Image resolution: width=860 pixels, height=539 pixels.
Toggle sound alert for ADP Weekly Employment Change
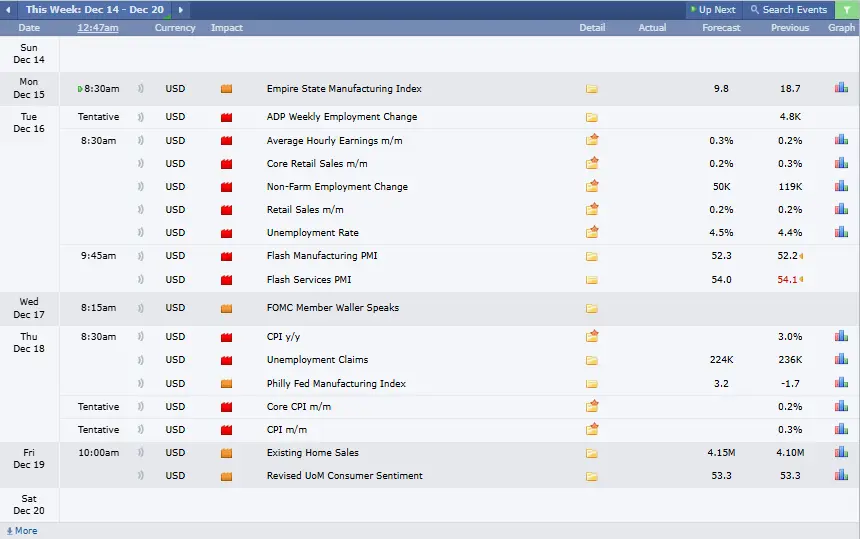[x=141, y=117]
